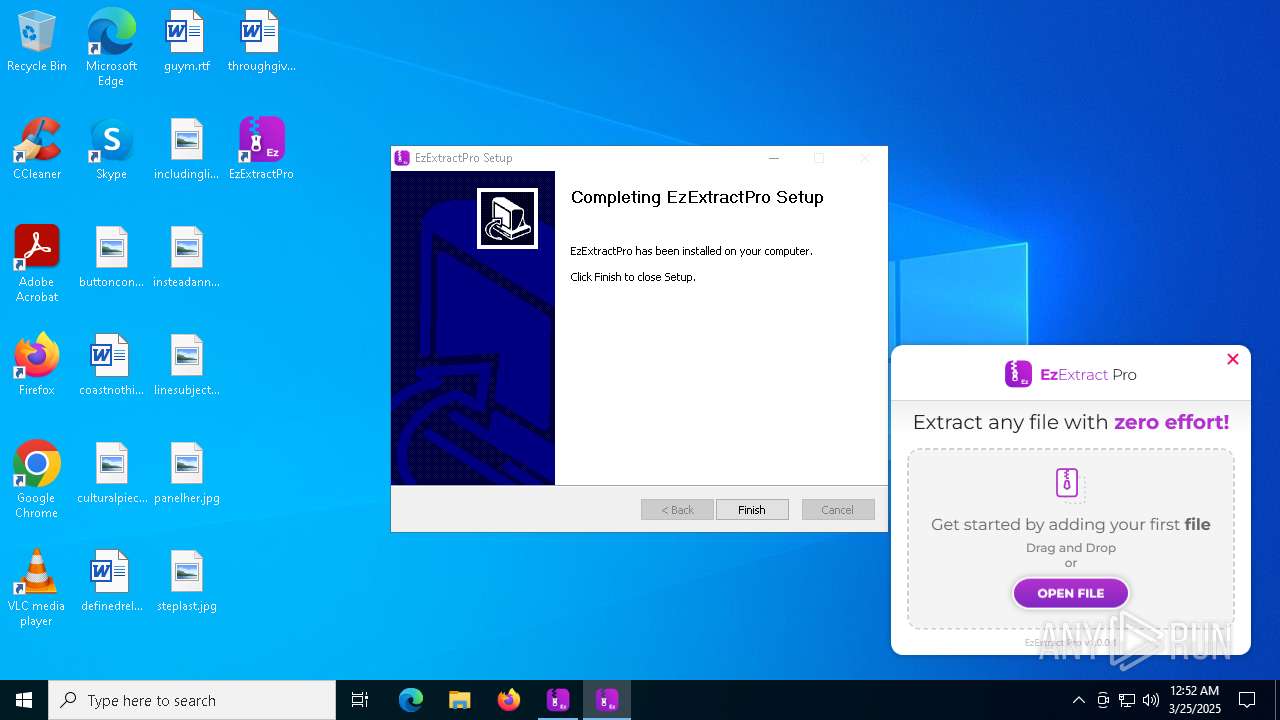Select the buttoncon... image file

click(111, 258)
